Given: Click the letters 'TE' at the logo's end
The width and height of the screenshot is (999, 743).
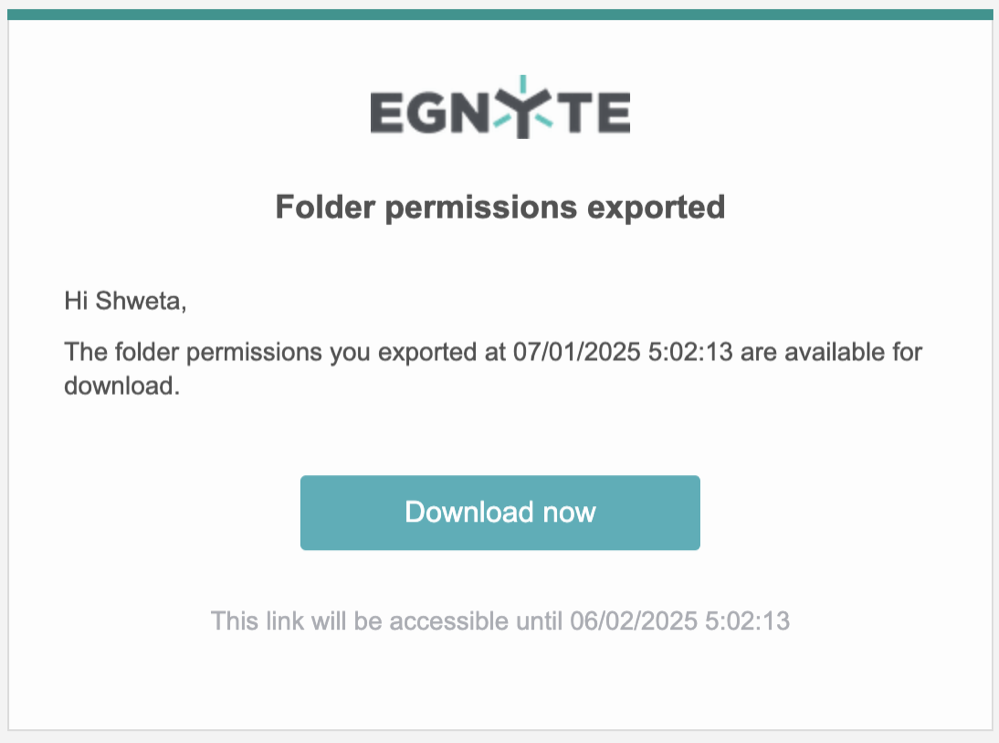Looking at the screenshot, I should coord(594,113).
